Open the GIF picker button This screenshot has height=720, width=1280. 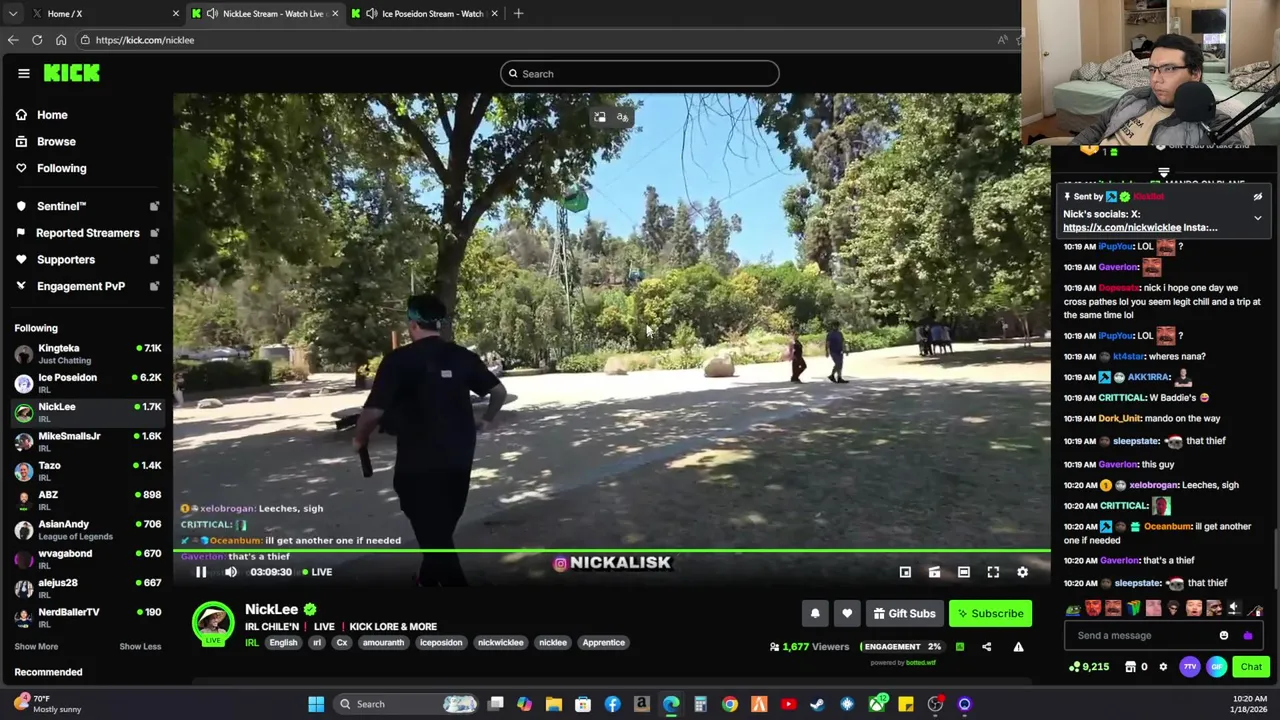[x=1216, y=667]
